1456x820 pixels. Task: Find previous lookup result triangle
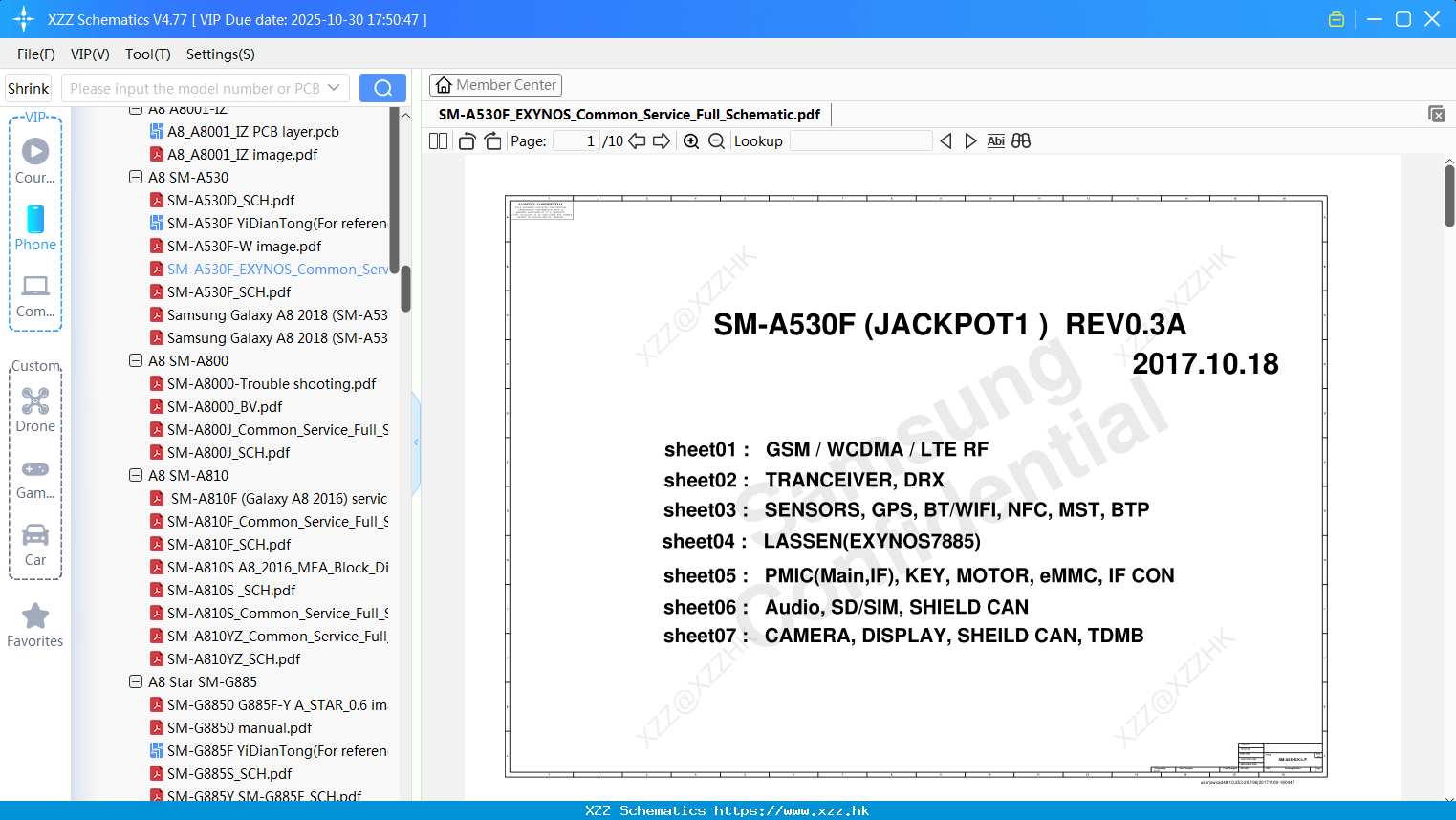(x=945, y=141)
